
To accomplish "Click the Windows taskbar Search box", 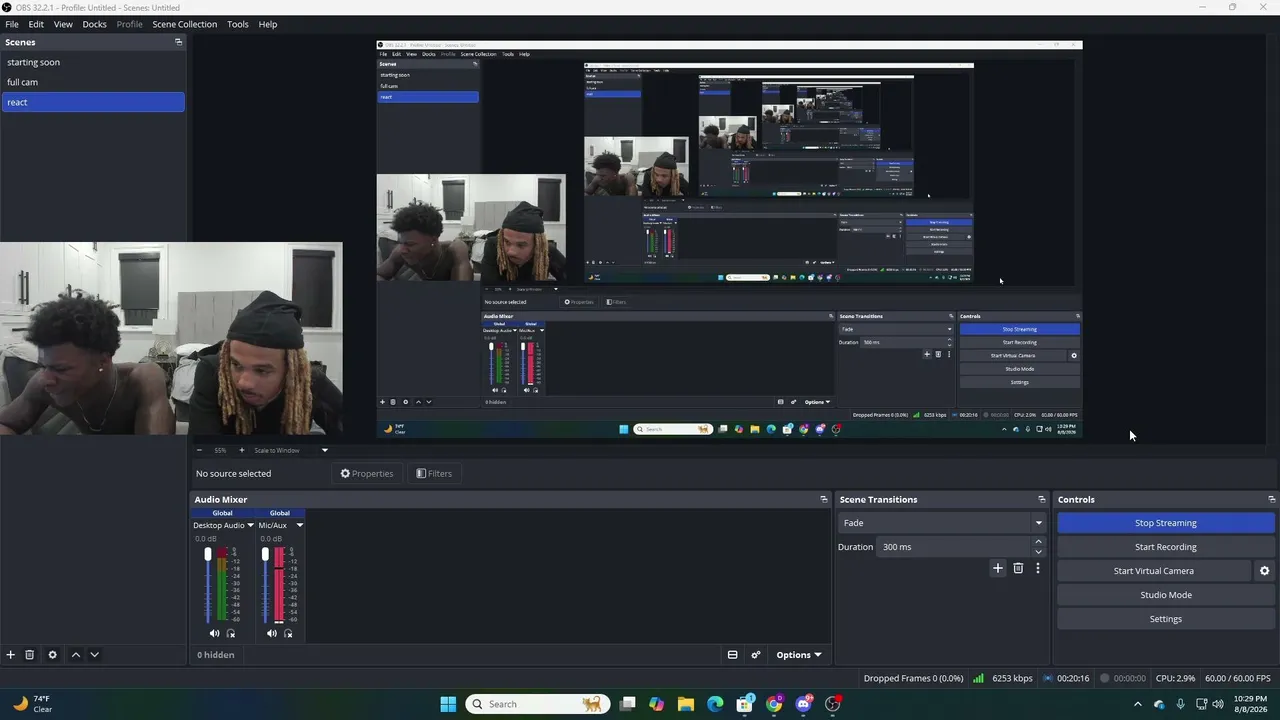I will [537, 704].
